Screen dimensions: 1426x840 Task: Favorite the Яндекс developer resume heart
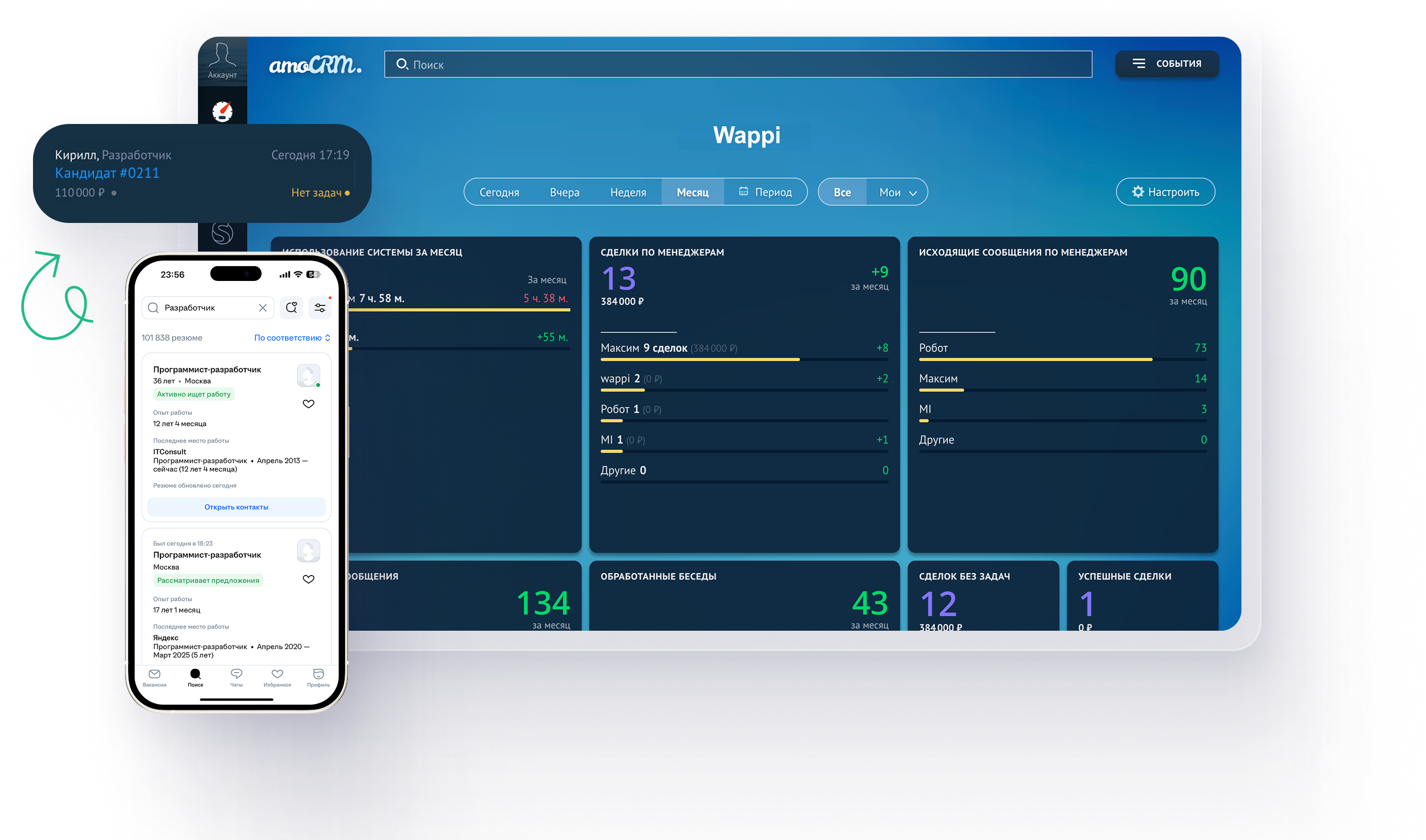tap(308, 579)
